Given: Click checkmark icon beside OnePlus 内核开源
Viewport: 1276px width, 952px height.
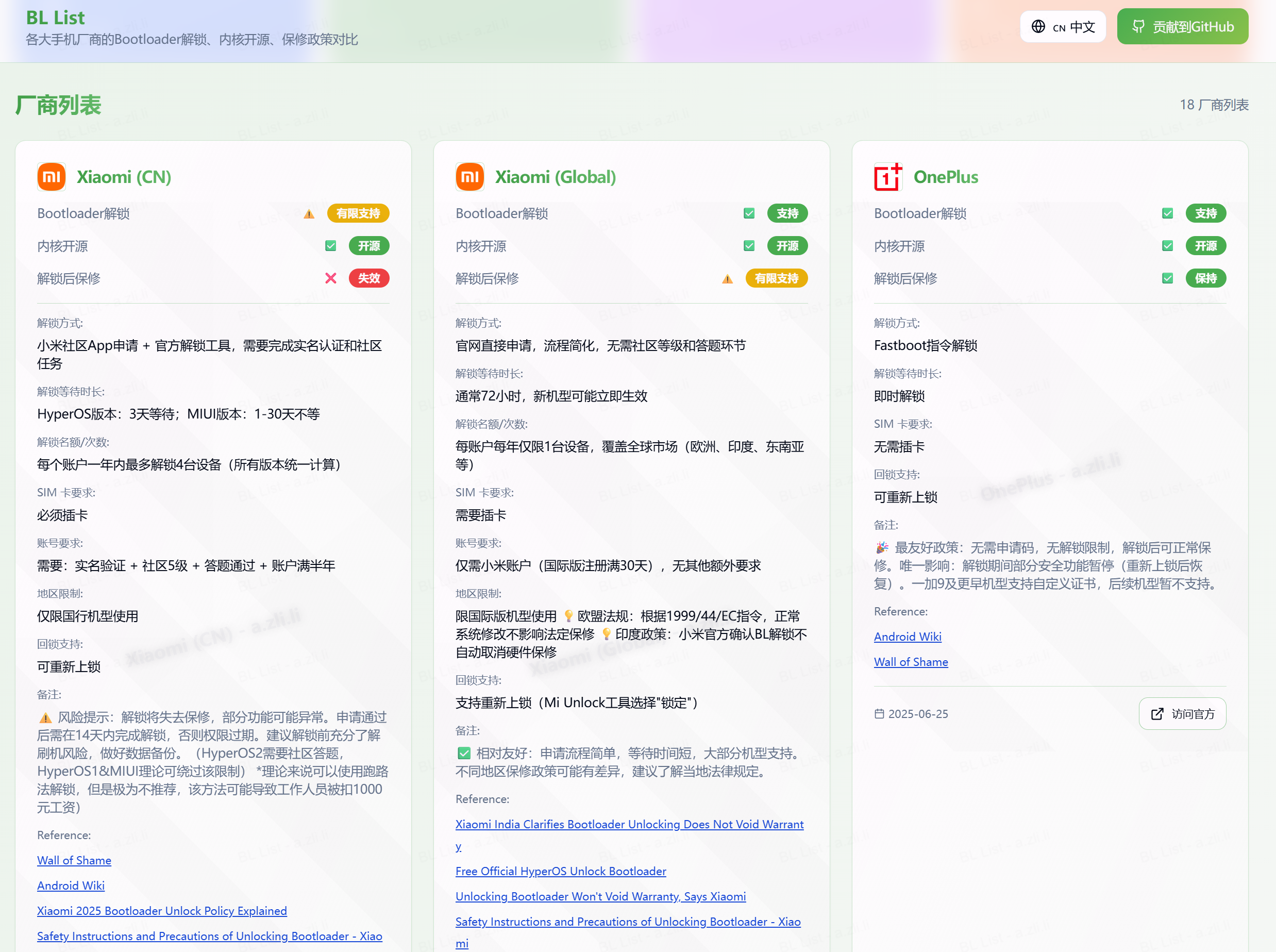Looking at the screenshot, I should 1168,246.
